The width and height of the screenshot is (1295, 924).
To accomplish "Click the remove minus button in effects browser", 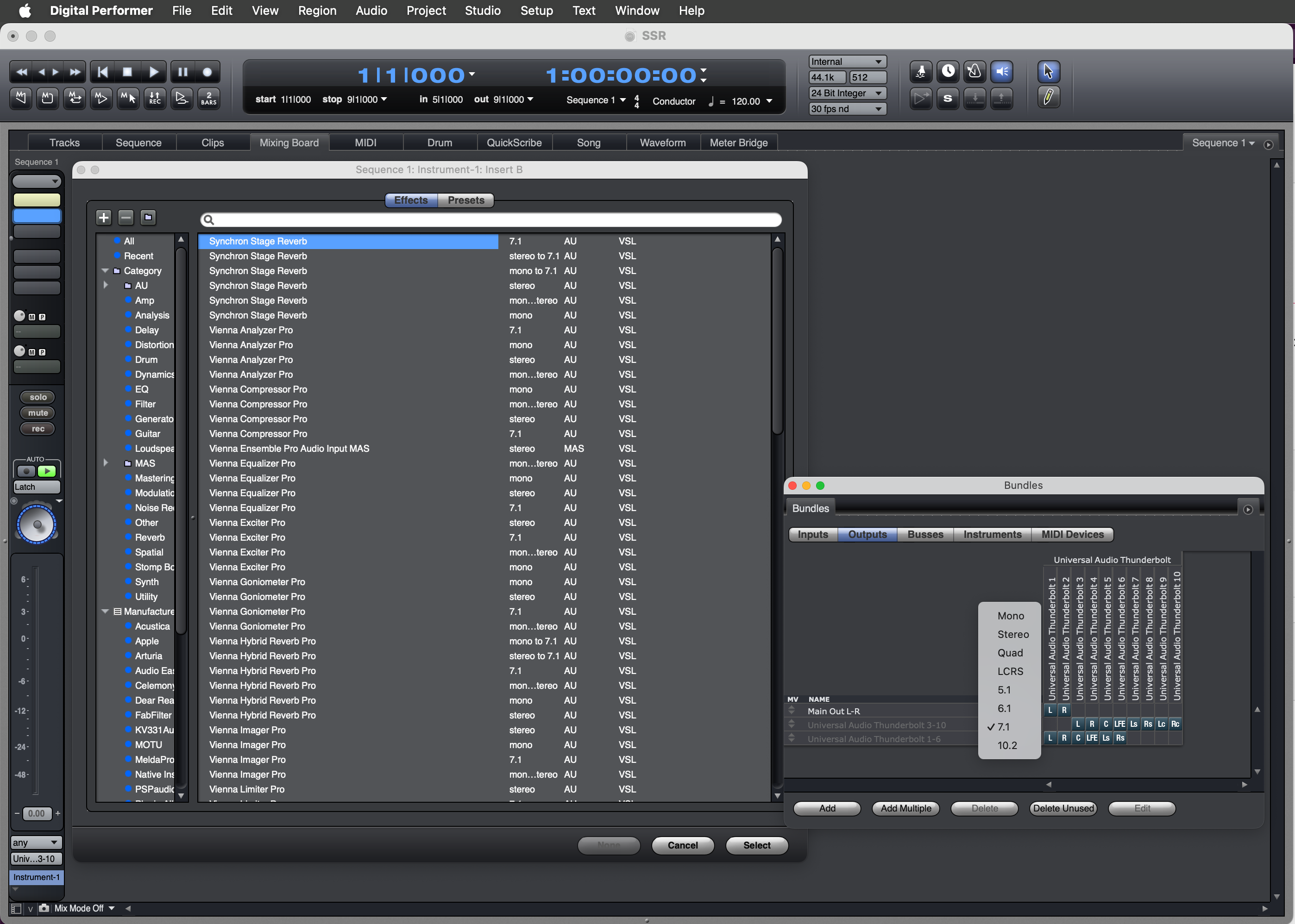I will coord(126,218).
